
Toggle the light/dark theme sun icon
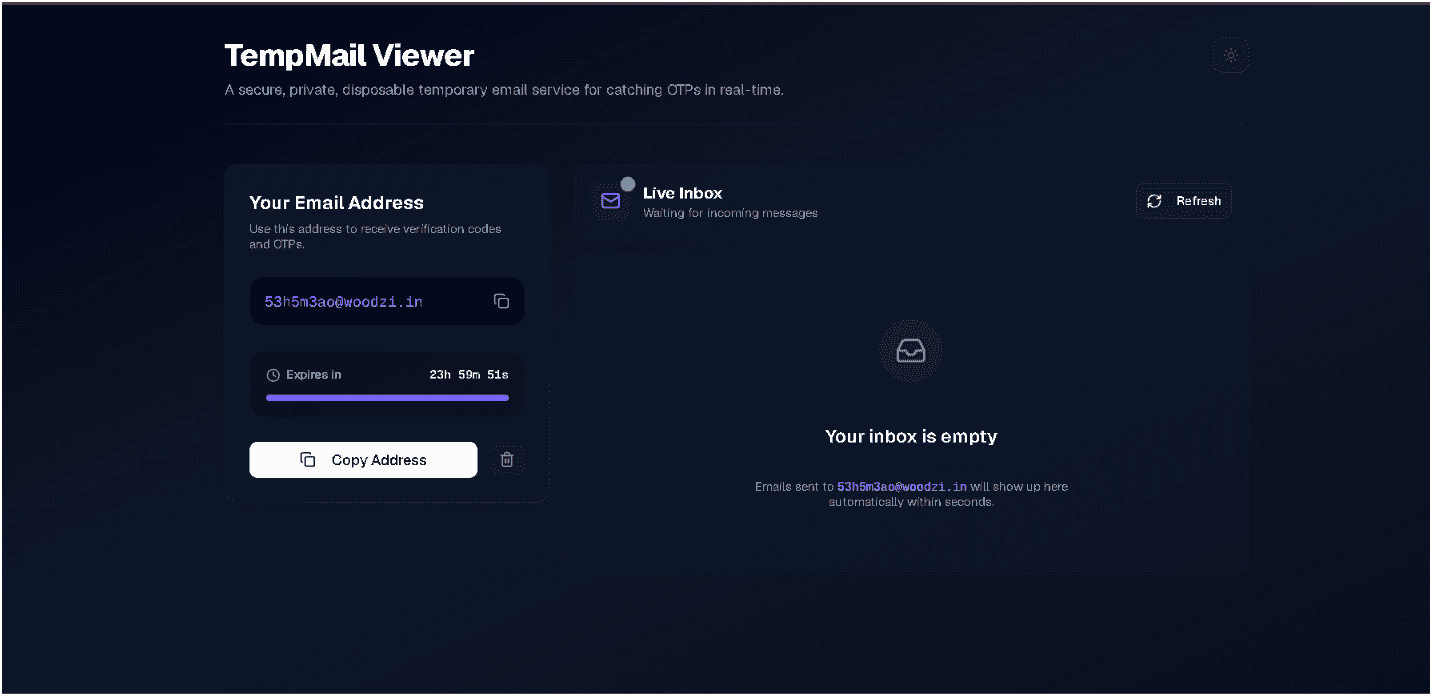(1230, 56)
